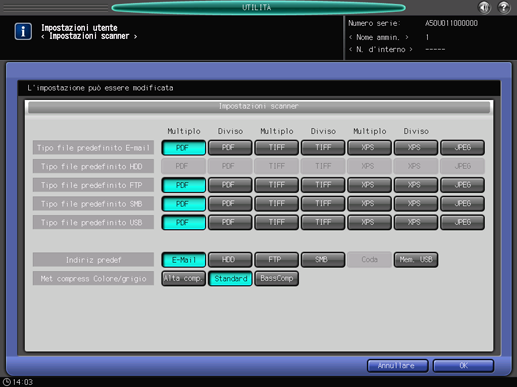The image size is (517, 387).
Task: Select Multiplo PDF for FTP file type
Action: [184, 185]
